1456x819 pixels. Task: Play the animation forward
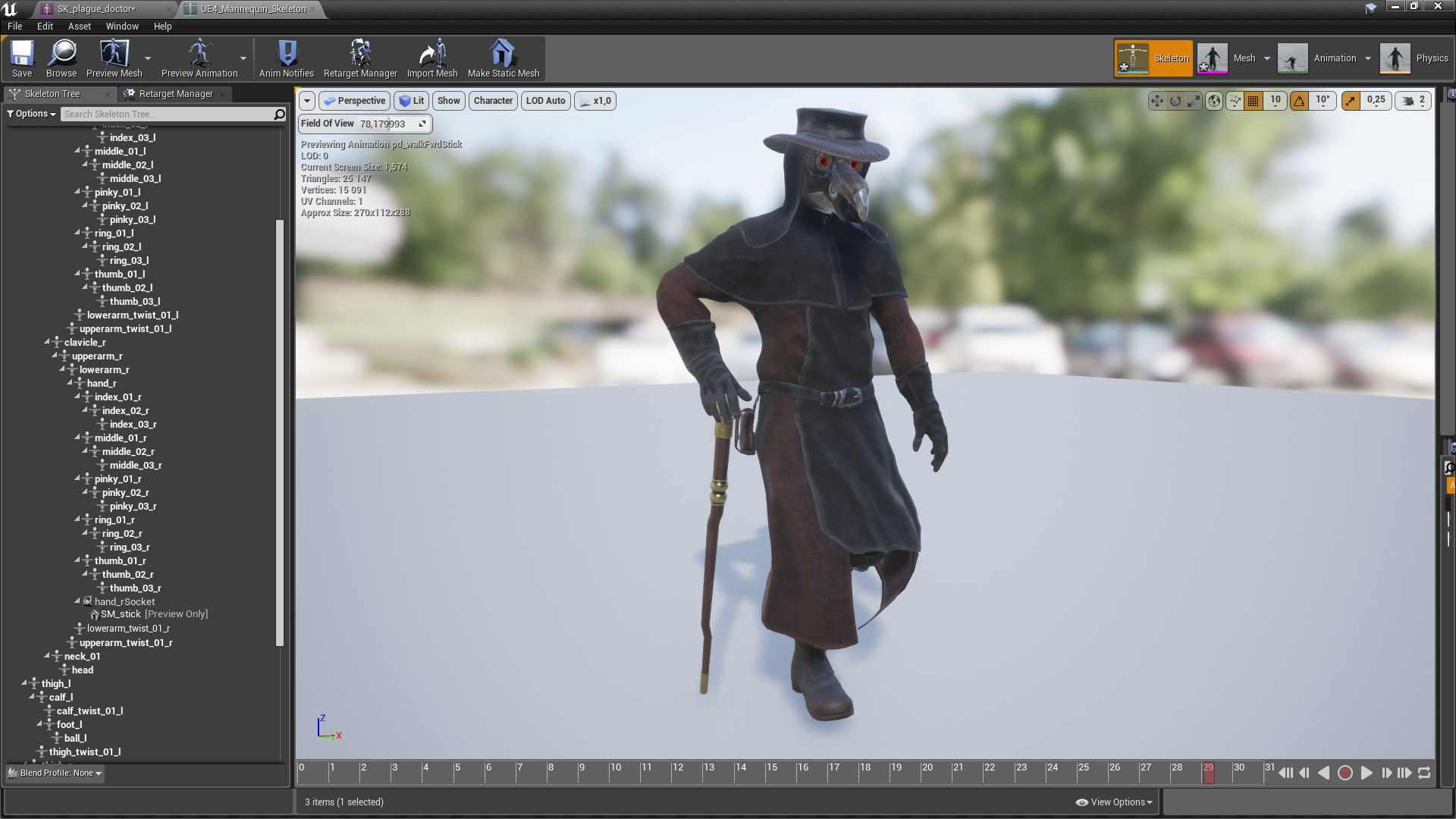1367,773
